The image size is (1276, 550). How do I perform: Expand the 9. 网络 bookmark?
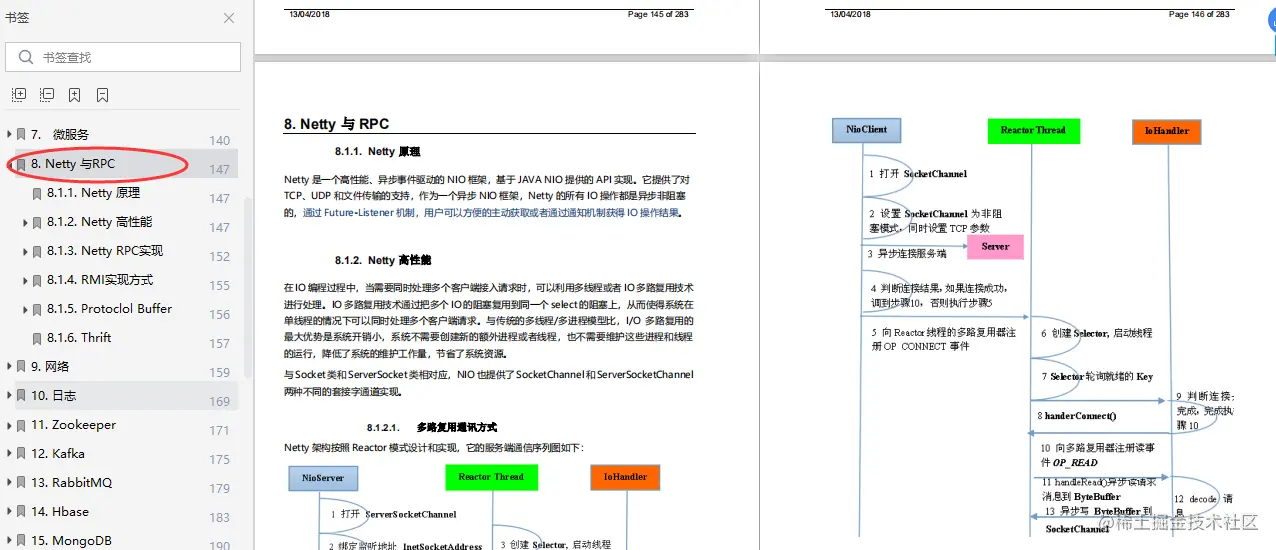[9, 367]
